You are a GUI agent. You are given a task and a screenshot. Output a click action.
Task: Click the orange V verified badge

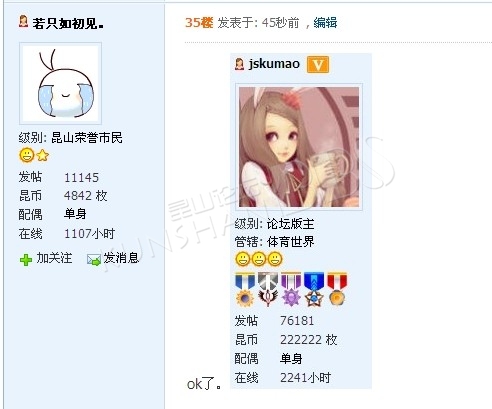[x=318, y=65]
